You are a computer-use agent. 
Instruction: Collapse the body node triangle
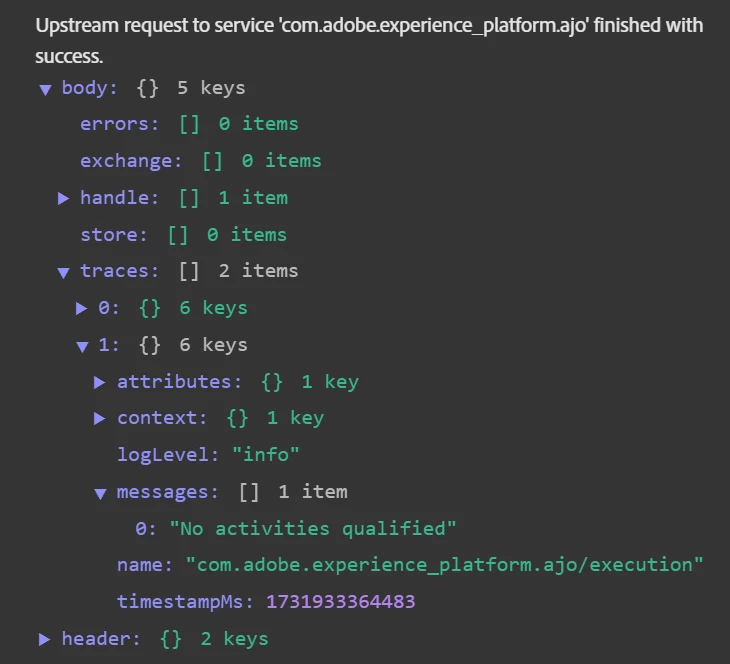coord(45,89)
